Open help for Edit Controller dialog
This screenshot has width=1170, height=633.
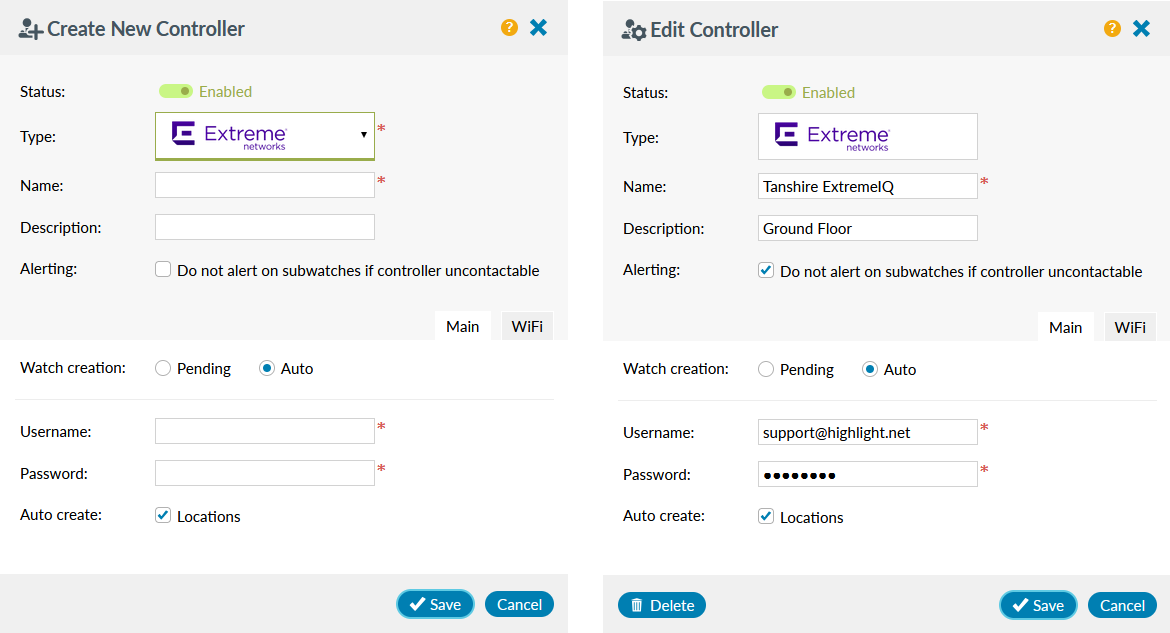1112,28
